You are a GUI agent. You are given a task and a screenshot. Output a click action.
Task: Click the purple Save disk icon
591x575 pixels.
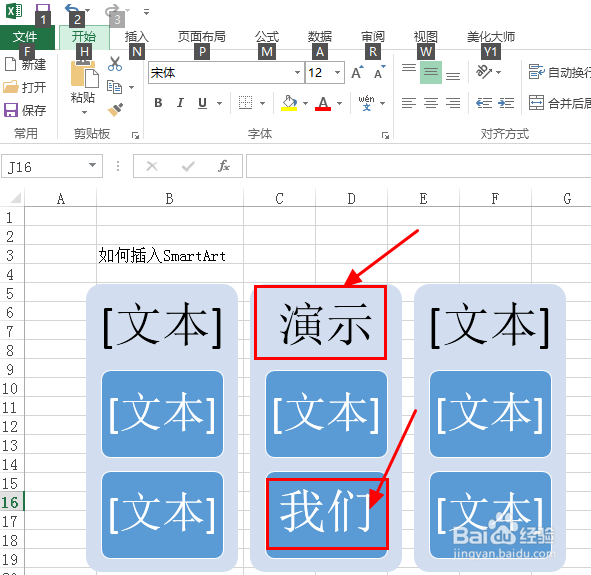coord(11,110)
